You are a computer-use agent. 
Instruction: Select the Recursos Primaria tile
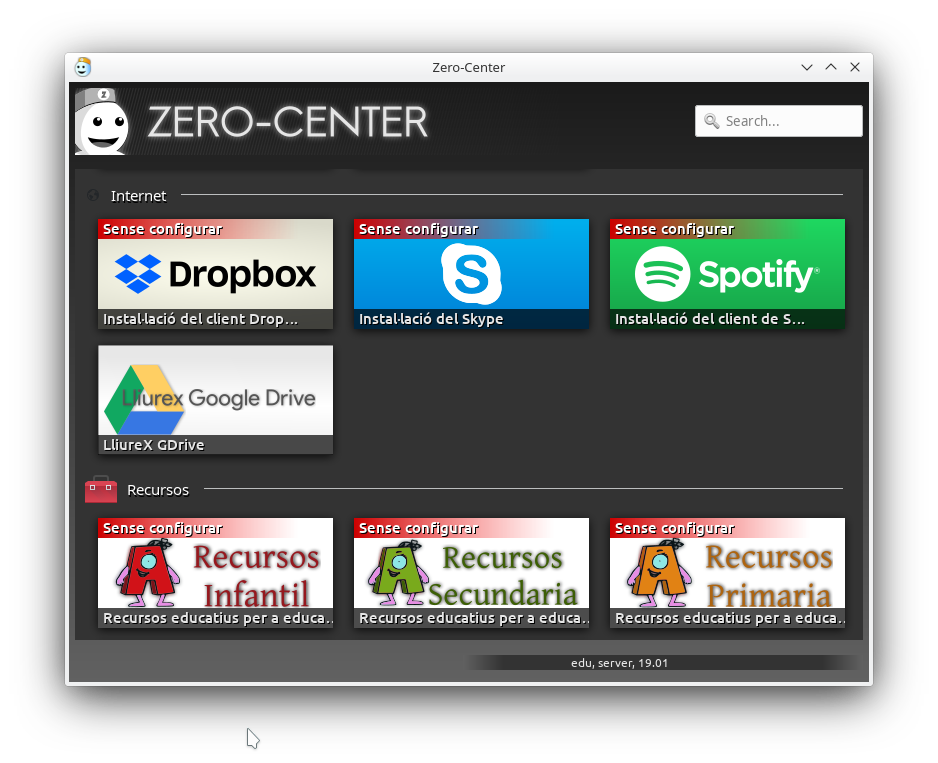(x=727, y=572)
